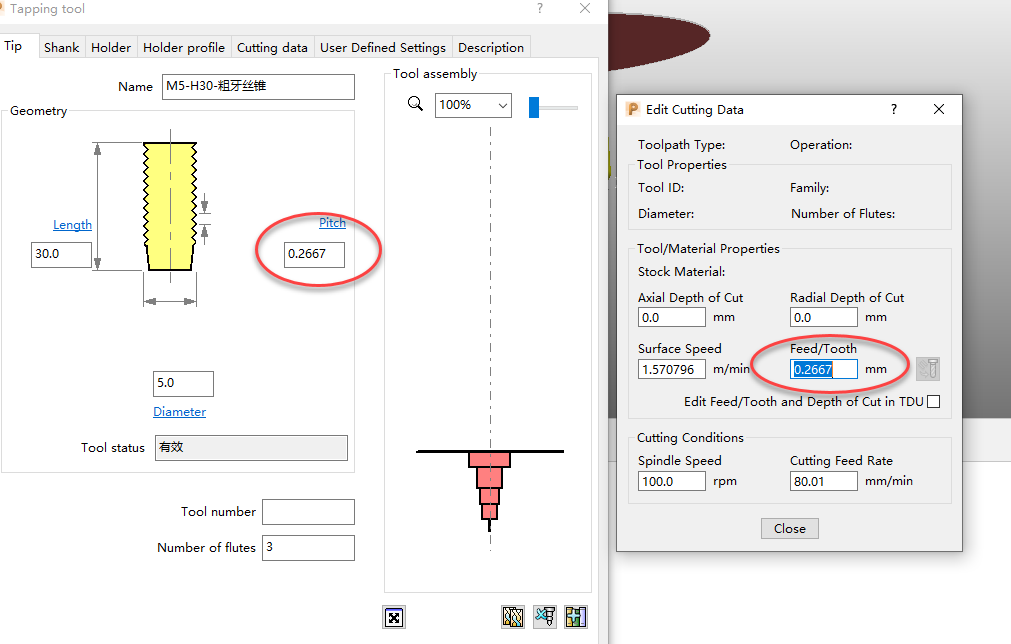The image size is (1011, 644).
Task: Click the Diameter hyperlink
Action: 180,411
